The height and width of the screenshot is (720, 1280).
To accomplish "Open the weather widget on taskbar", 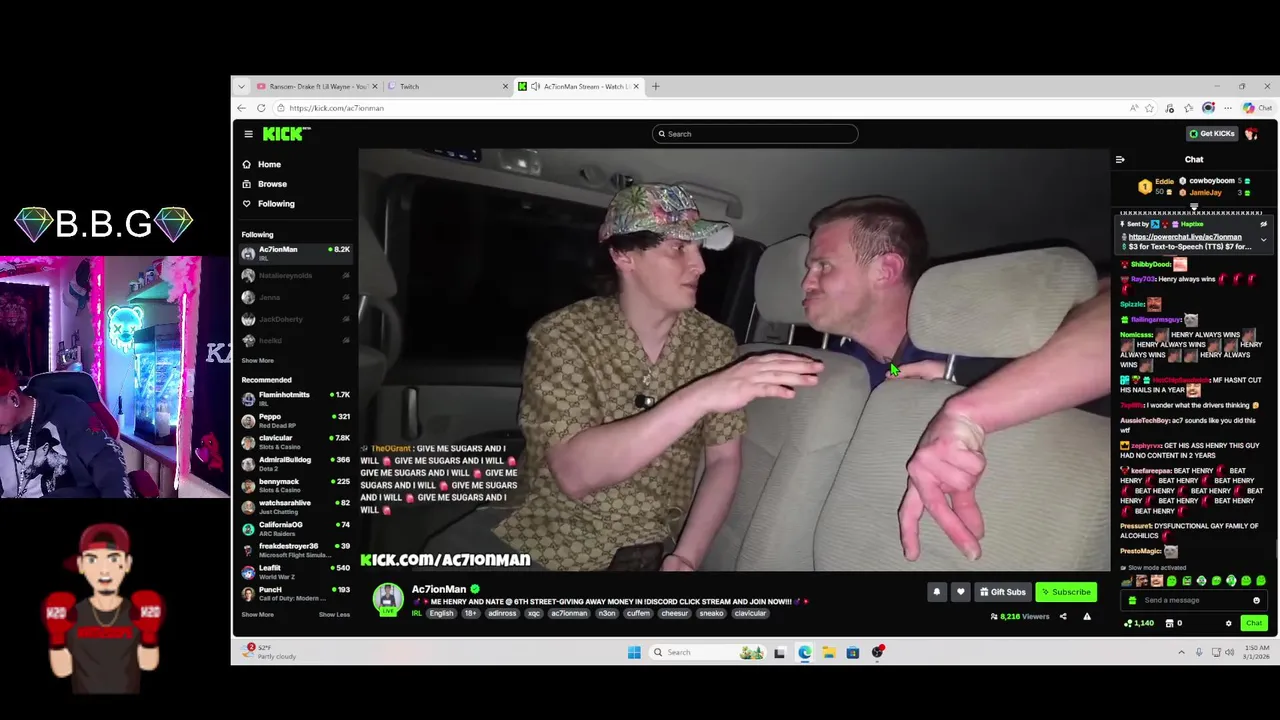I will (x=270, y=653).
